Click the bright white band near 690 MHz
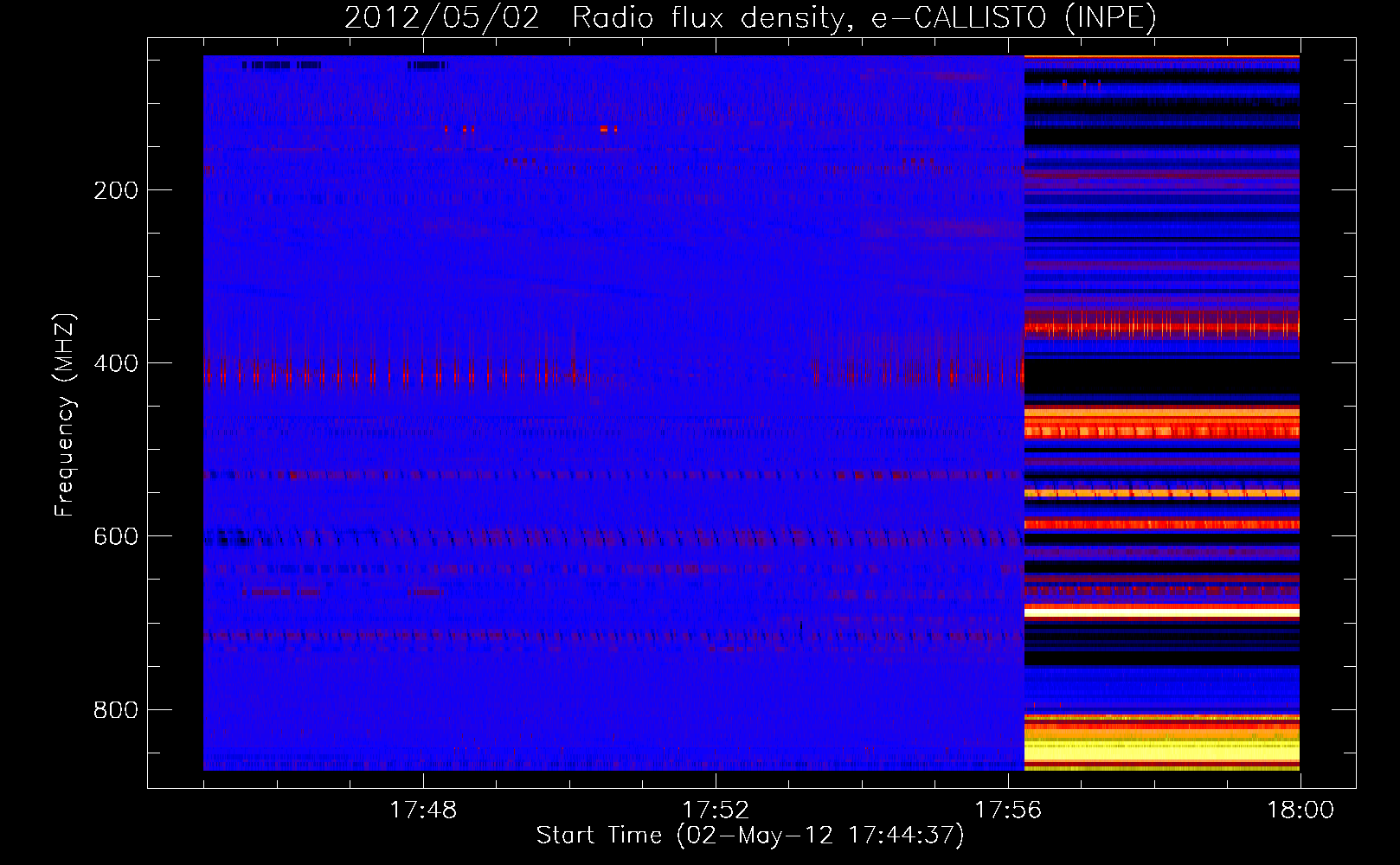This screenshot has height=865, width=1400. [1162, 612]
